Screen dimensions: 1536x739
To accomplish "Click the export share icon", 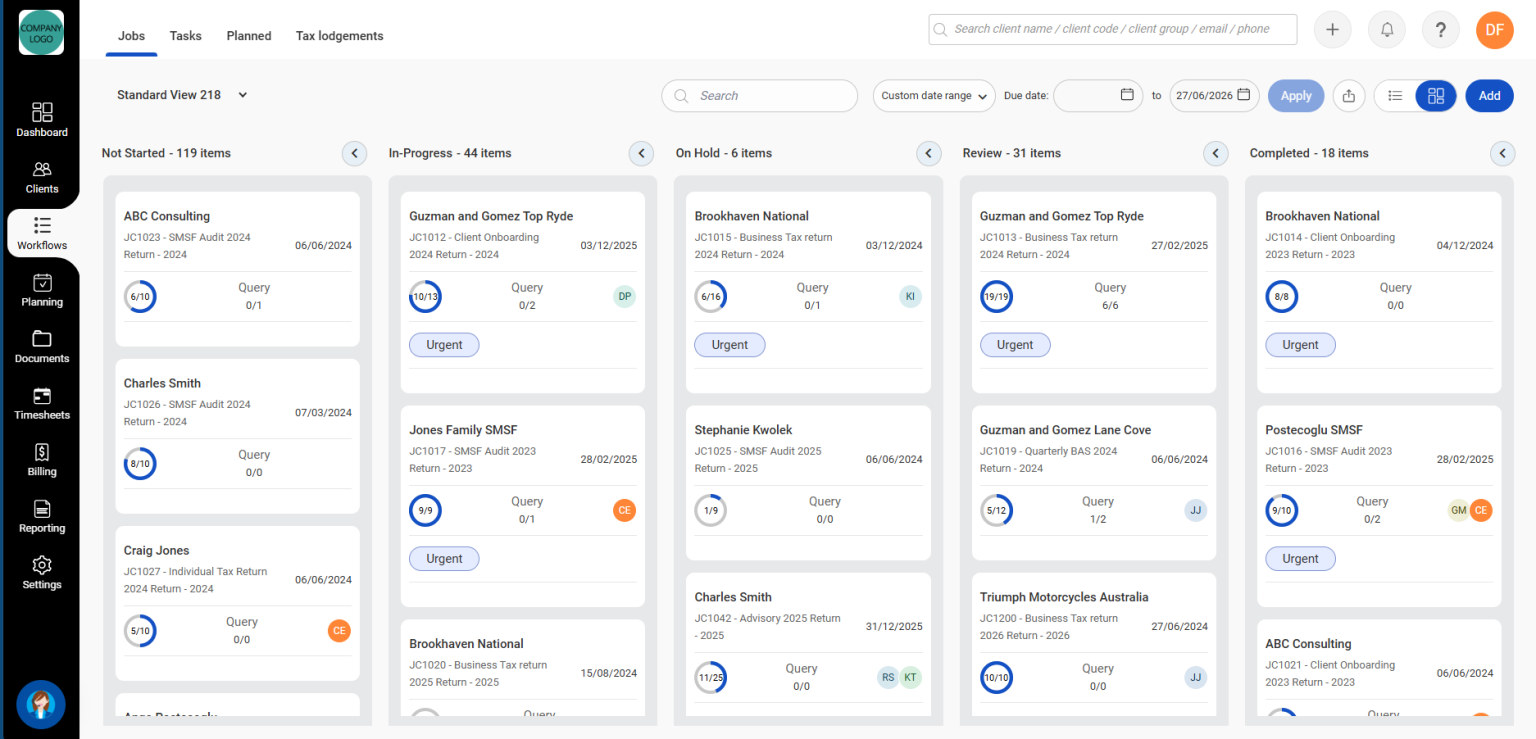I will [x=1349, y=96].
